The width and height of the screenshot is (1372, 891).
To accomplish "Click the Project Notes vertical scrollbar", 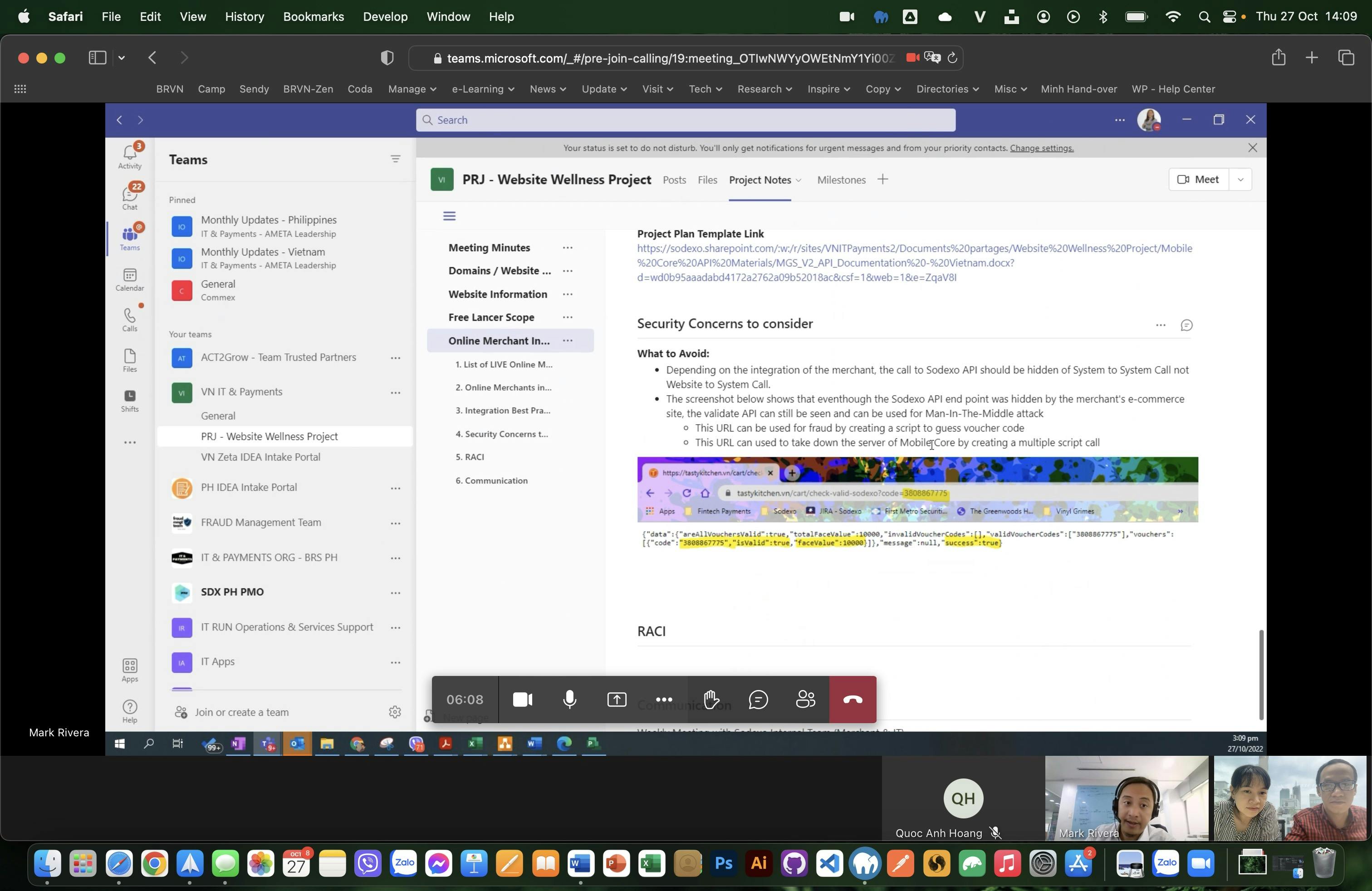I will [x=1261, y=674].
